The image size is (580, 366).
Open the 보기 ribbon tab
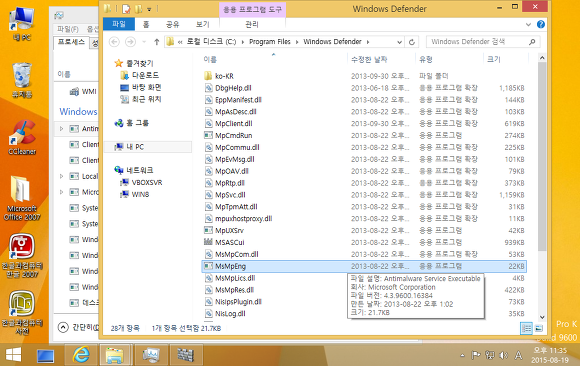tap(203, 24)
